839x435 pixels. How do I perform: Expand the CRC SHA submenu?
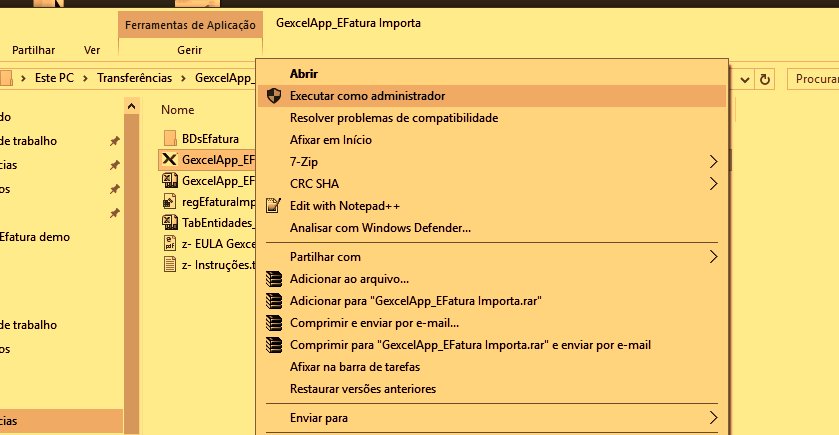pos(713,183)
